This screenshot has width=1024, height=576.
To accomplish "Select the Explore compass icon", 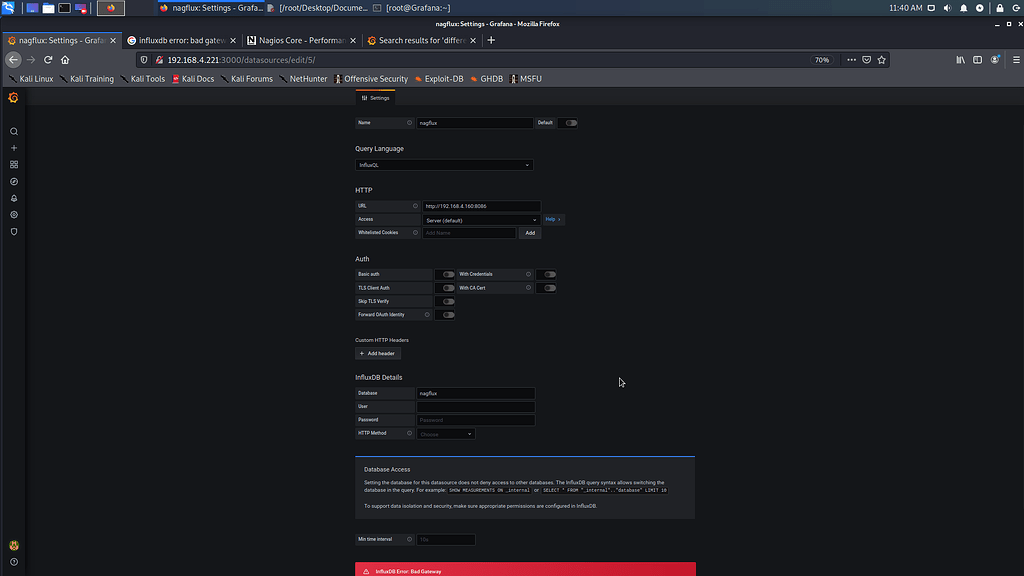I will (13, 181).
